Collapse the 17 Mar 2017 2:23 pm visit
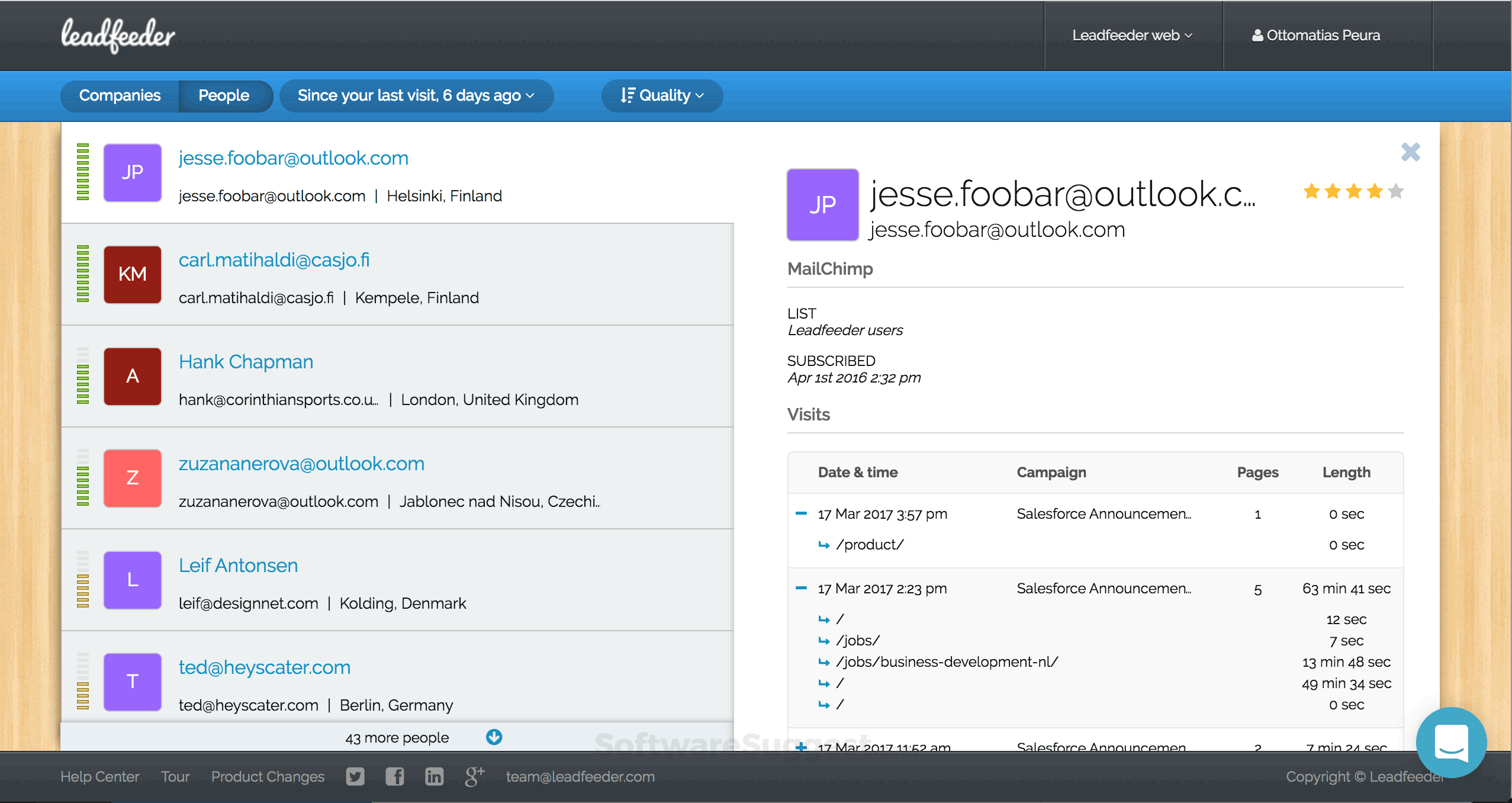The image size is (1512, 803). tap(802, 588)
